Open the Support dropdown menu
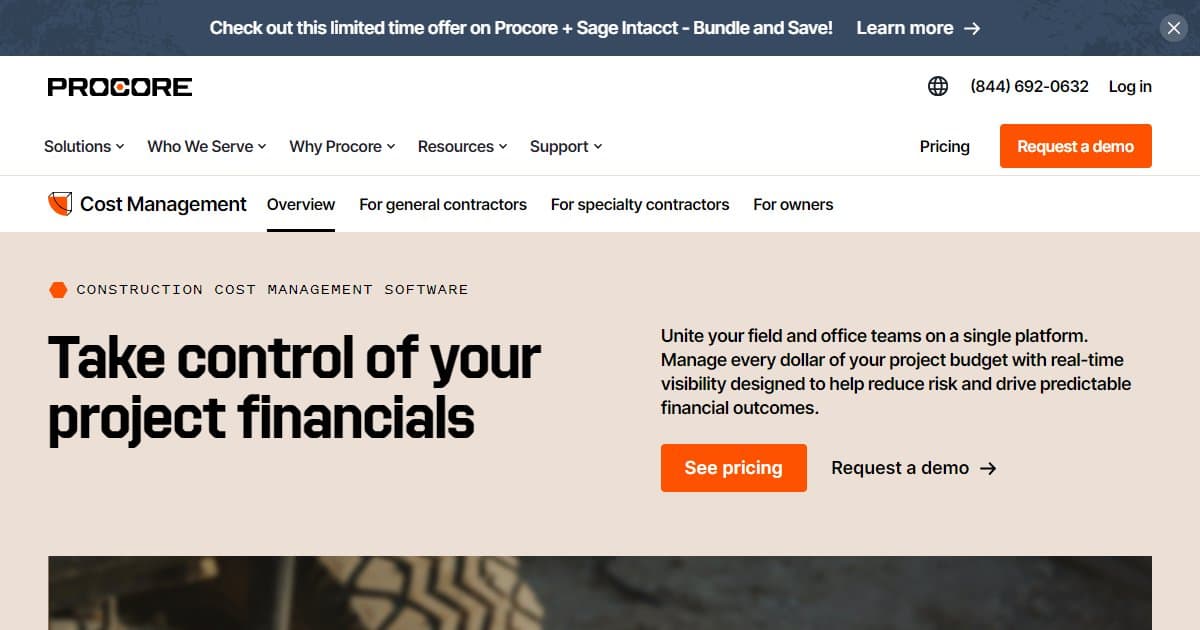 click(x=565, y=146)
